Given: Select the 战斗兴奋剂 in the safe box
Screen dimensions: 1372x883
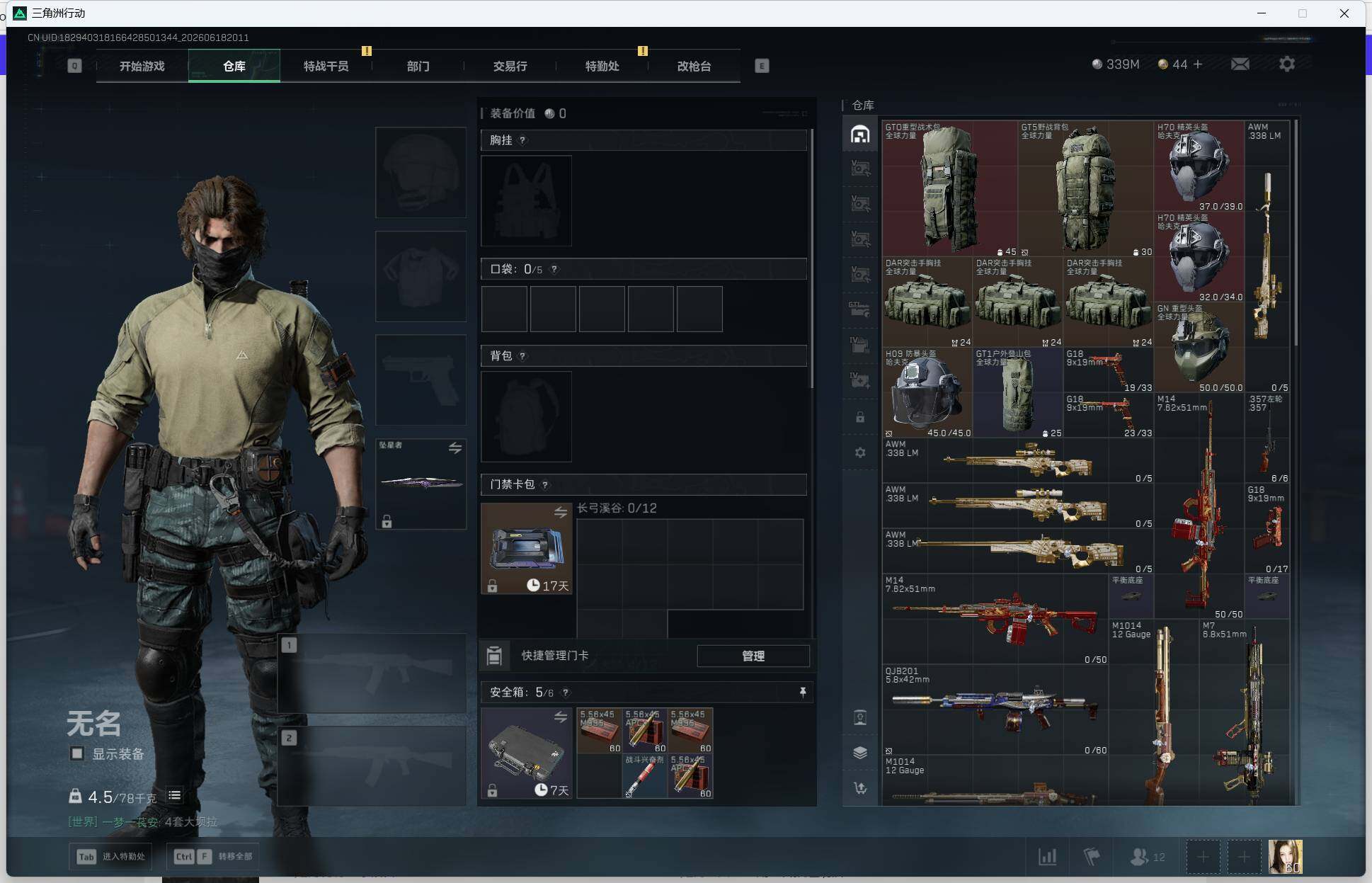Looking at the screenshot, I should pos(644,776).
